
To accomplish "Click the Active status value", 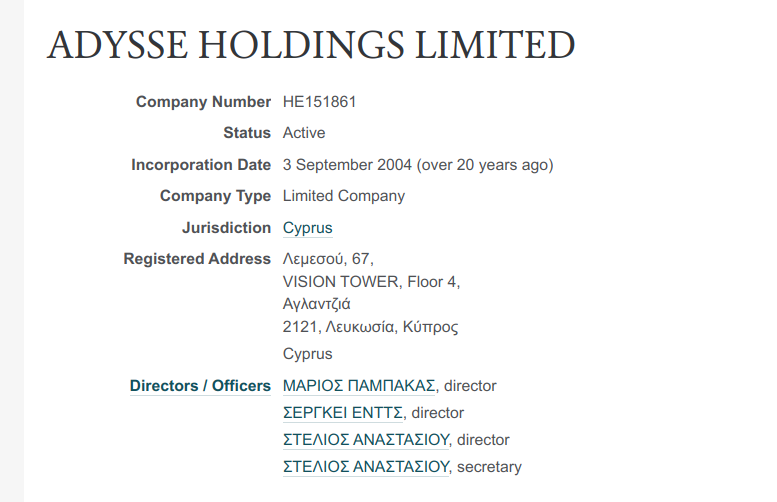I will 304,133.
